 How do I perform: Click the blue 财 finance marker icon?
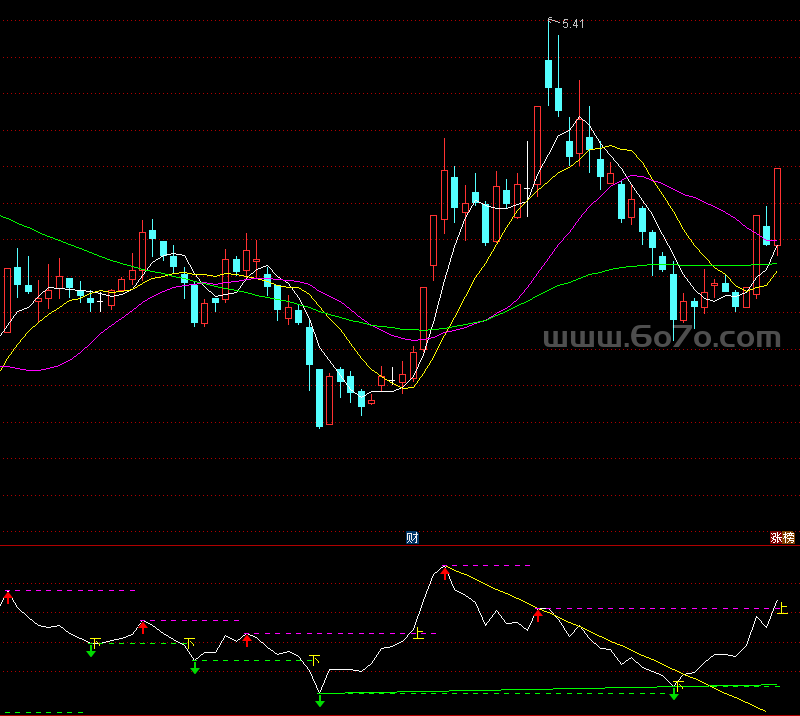point(412,537)
